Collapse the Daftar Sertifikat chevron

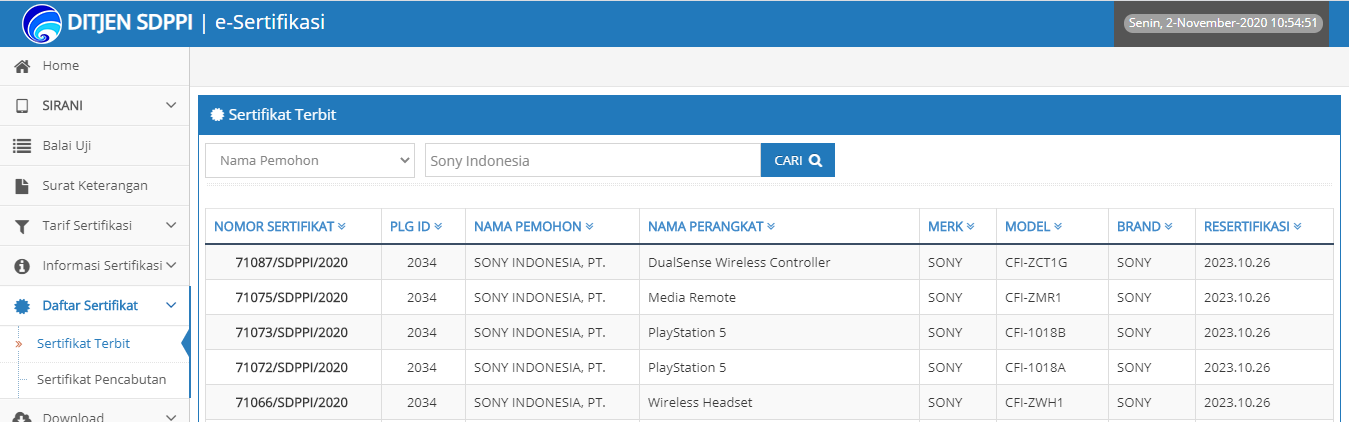[x=171, y=306]
